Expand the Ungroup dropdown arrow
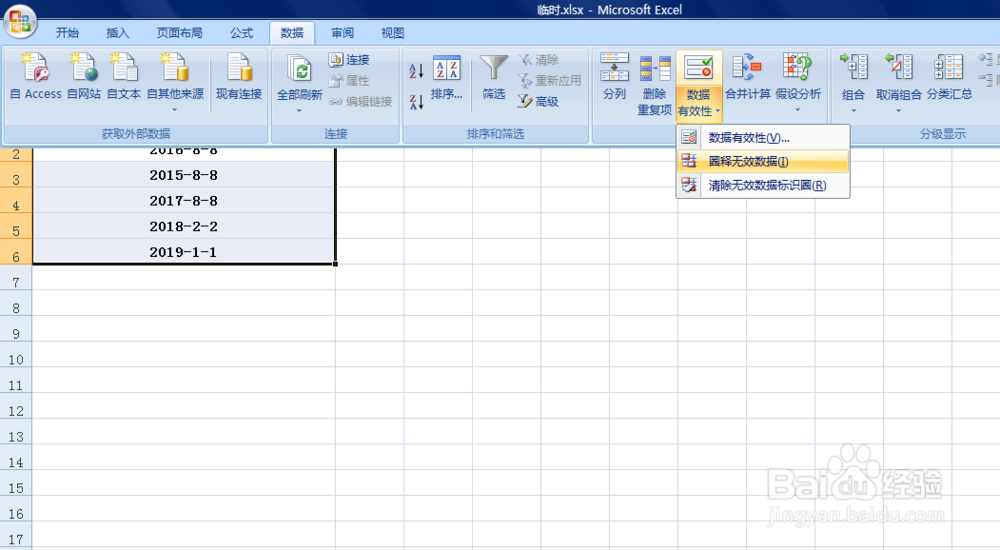This screenshot has height=550, width=1000. click(898, 111)
